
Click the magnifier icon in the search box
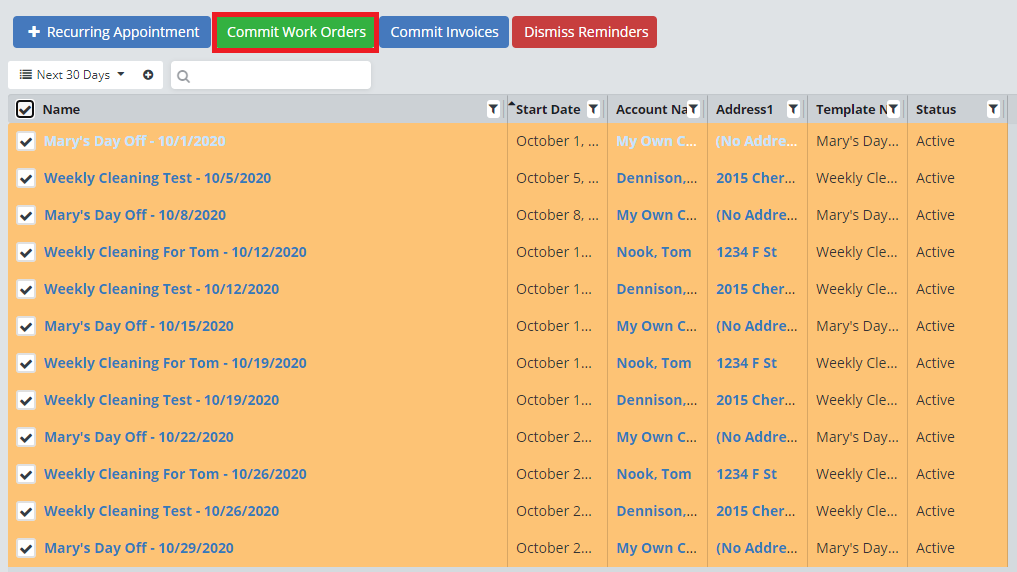tap(184, 76)
